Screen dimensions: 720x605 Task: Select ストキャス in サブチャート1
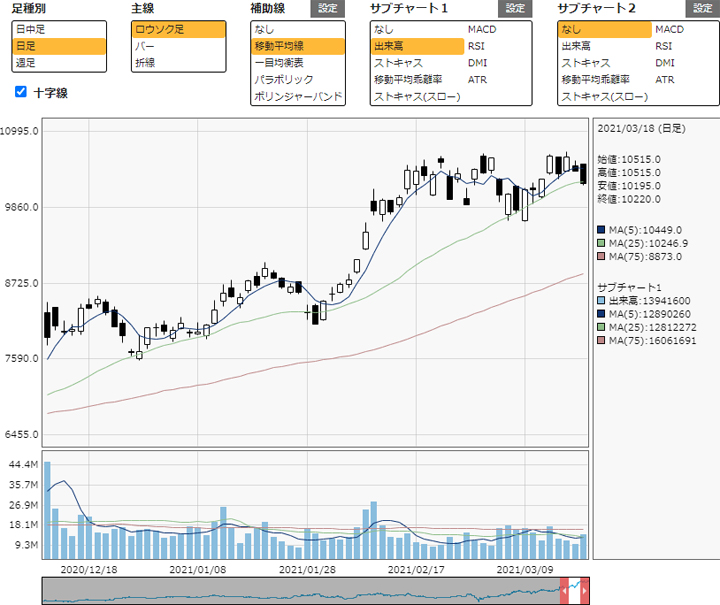tap(418, 63)
